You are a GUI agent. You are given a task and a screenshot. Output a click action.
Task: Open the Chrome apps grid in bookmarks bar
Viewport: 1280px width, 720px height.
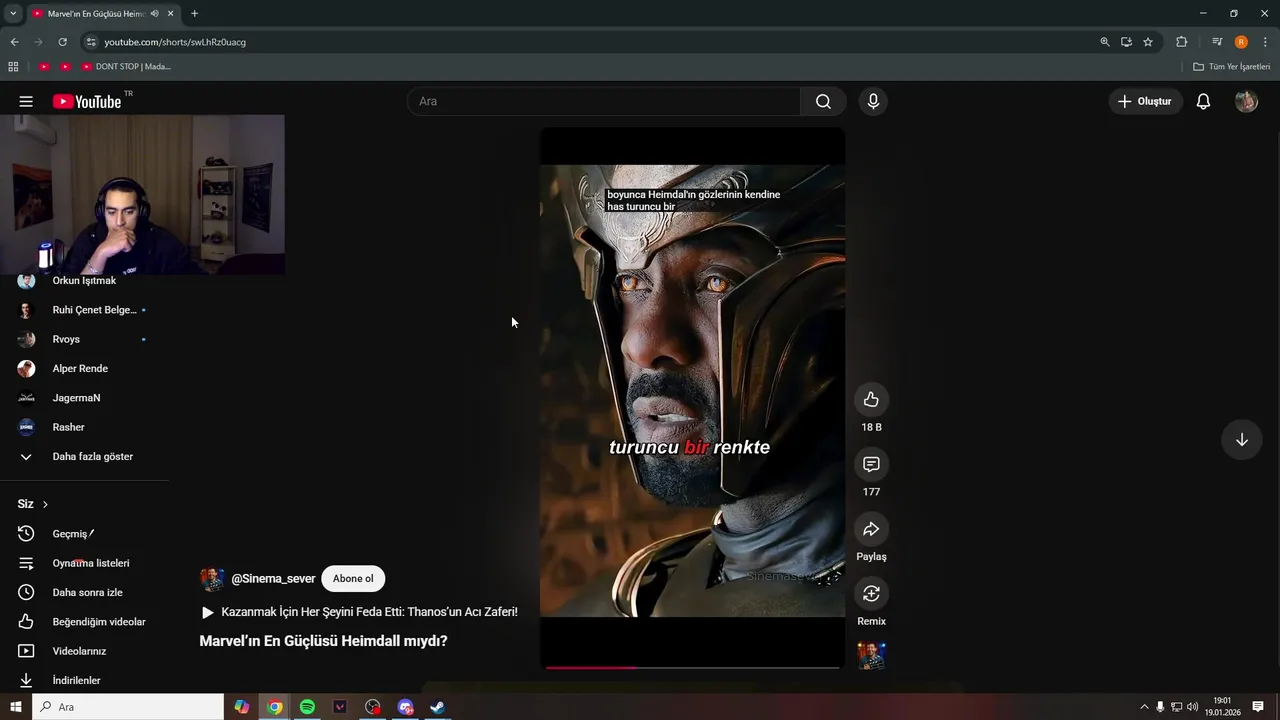click(13, 66)
